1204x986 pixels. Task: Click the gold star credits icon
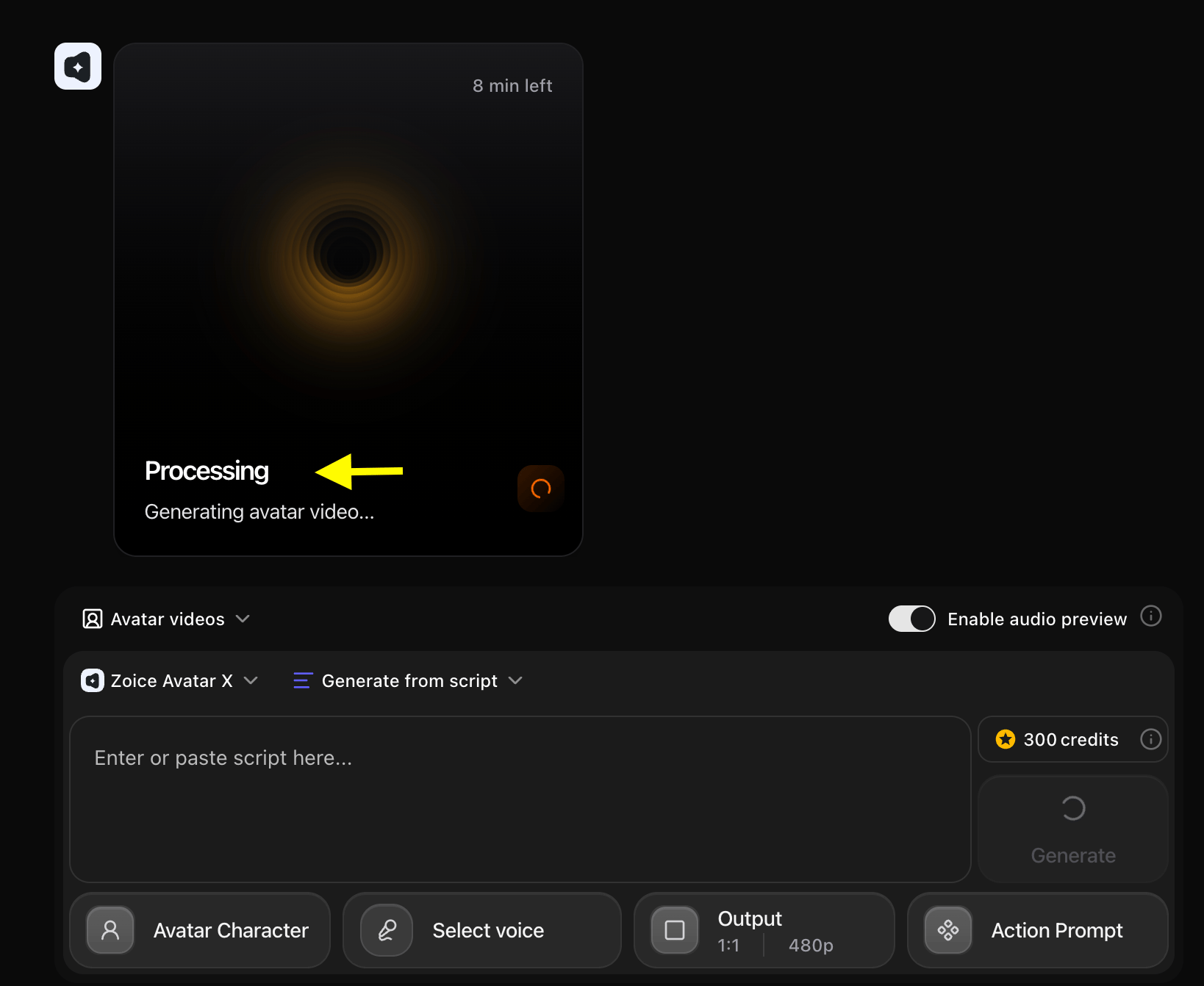click(x=1006, y=739)
